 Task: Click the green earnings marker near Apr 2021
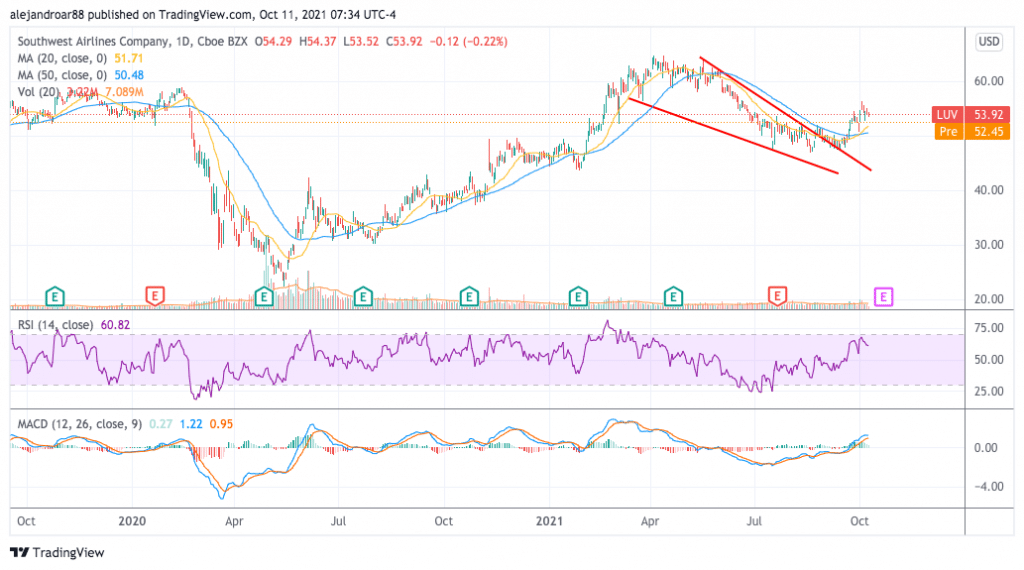tap(673, 296)
